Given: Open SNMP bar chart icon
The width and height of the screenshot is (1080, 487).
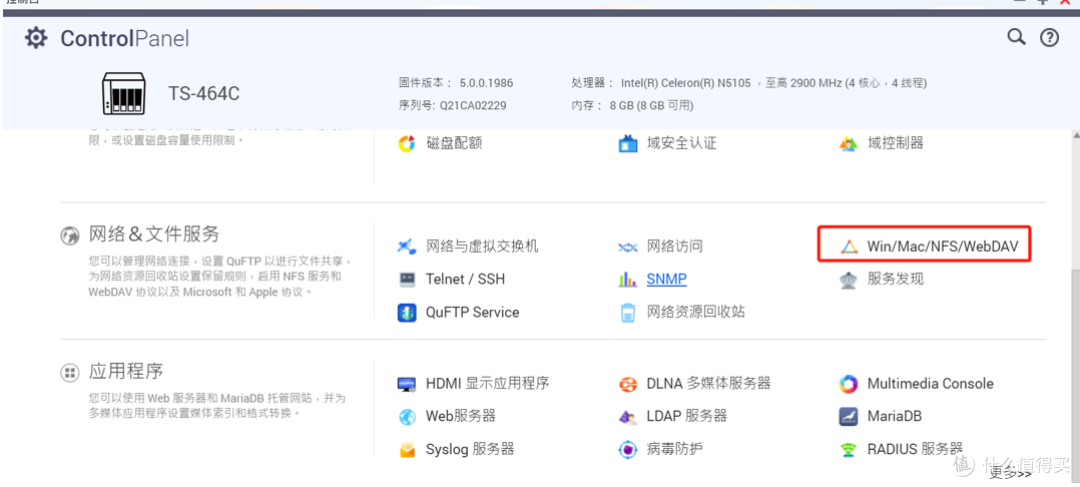Looking at the screenshot, I should click(627, 280).
